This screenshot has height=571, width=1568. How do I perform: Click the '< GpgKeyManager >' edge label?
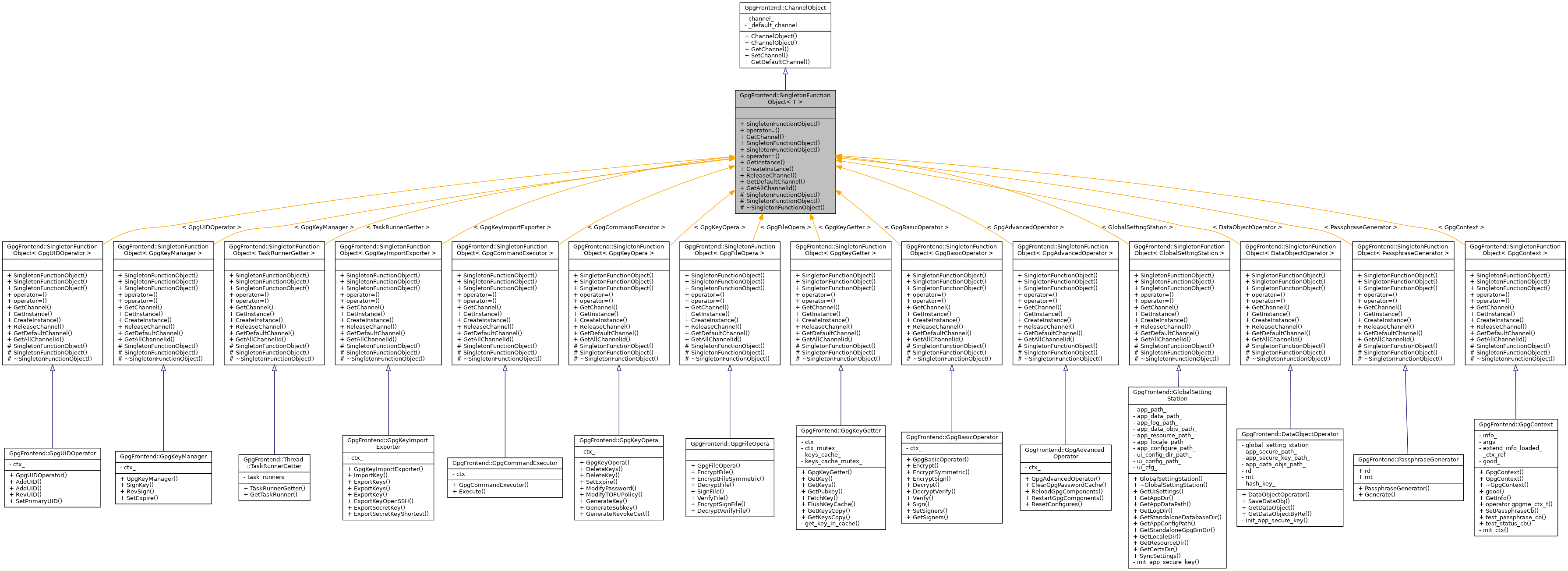click(324, 228)
